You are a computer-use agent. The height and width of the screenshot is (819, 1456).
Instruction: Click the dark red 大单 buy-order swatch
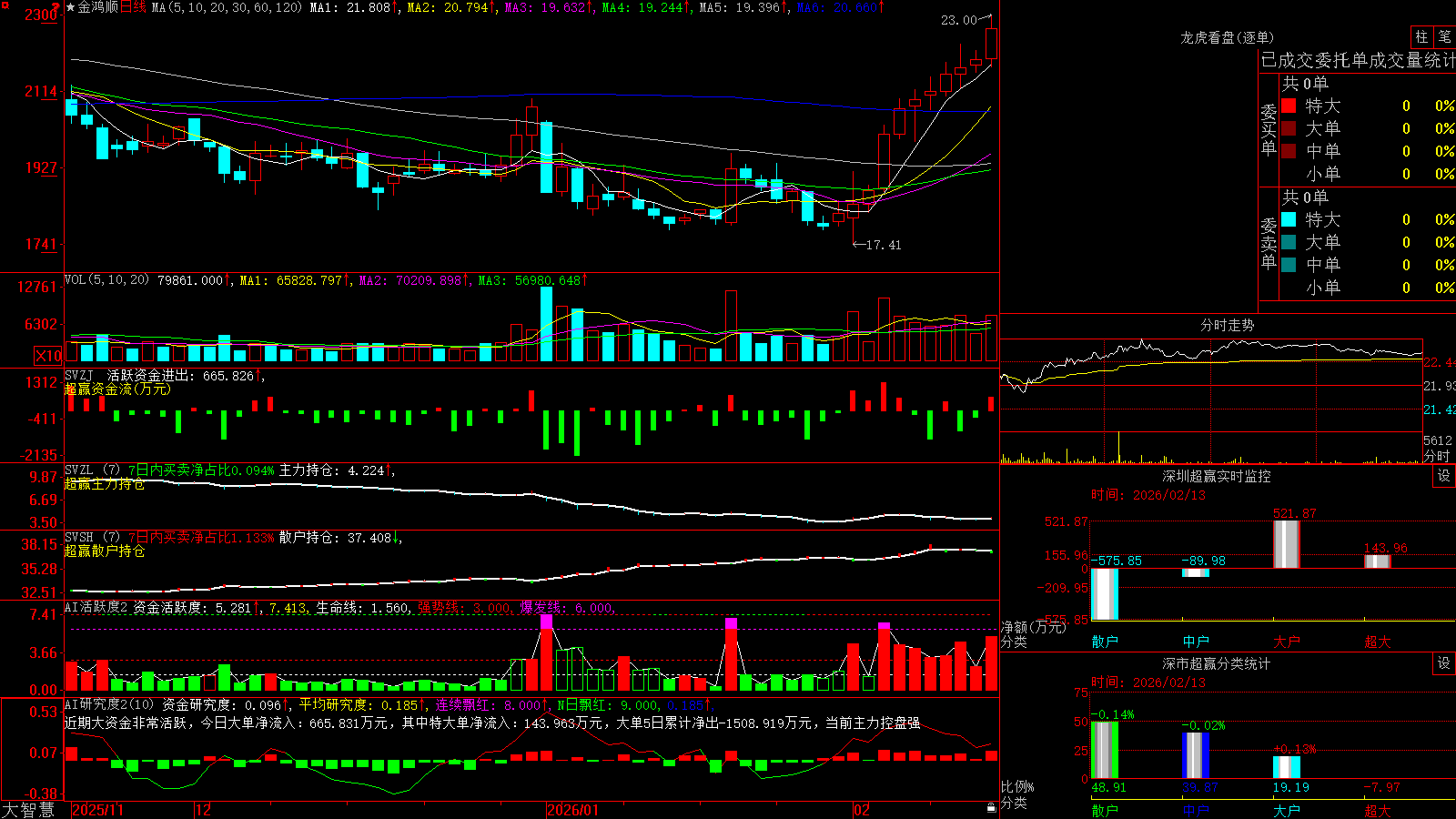(1289, 128)
